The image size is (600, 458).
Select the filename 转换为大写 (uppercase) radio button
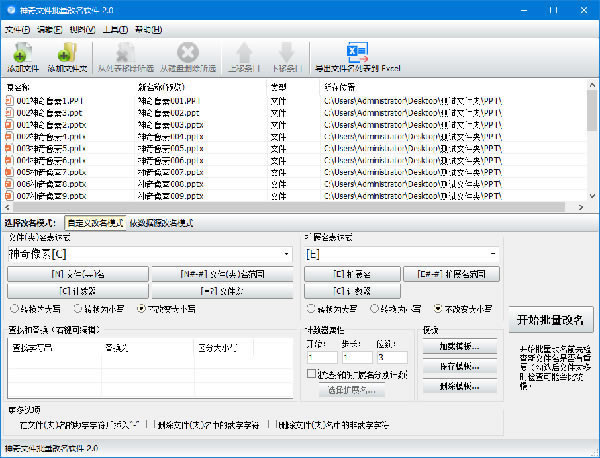[14, 308]
